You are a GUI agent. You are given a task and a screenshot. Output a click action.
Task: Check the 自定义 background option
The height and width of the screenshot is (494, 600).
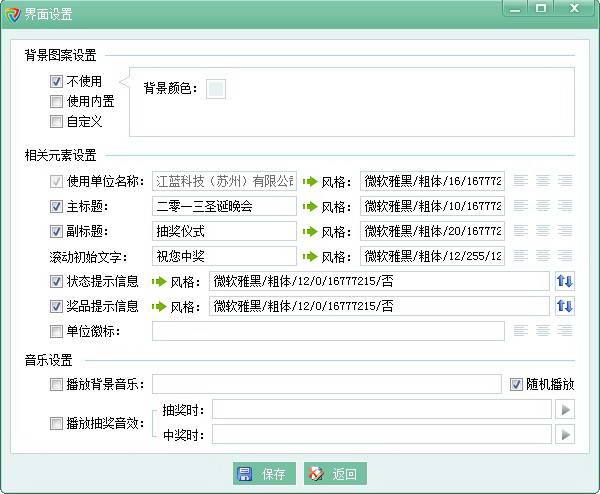coord(57,121)
